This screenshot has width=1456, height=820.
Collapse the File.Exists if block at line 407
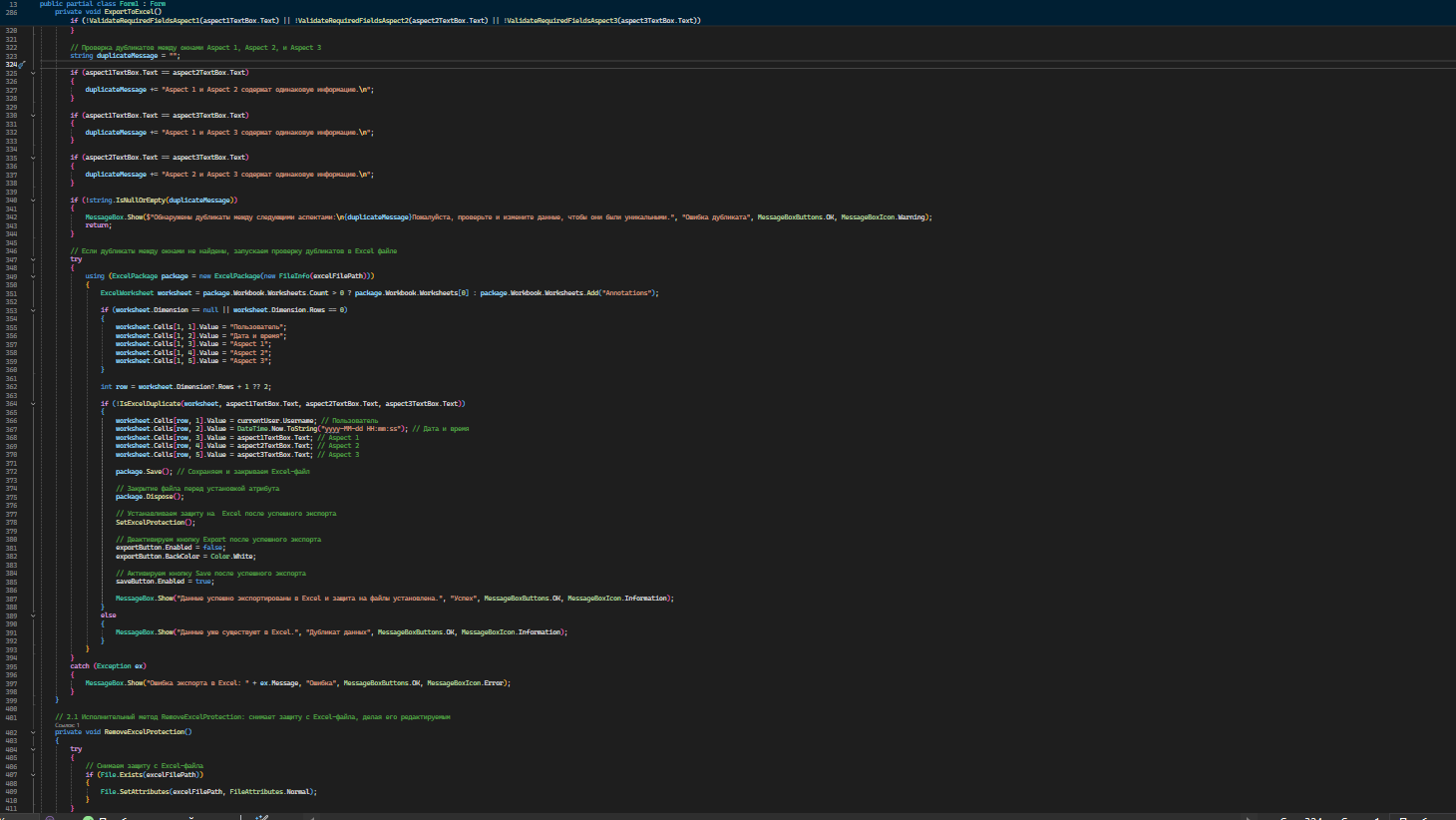33,775
